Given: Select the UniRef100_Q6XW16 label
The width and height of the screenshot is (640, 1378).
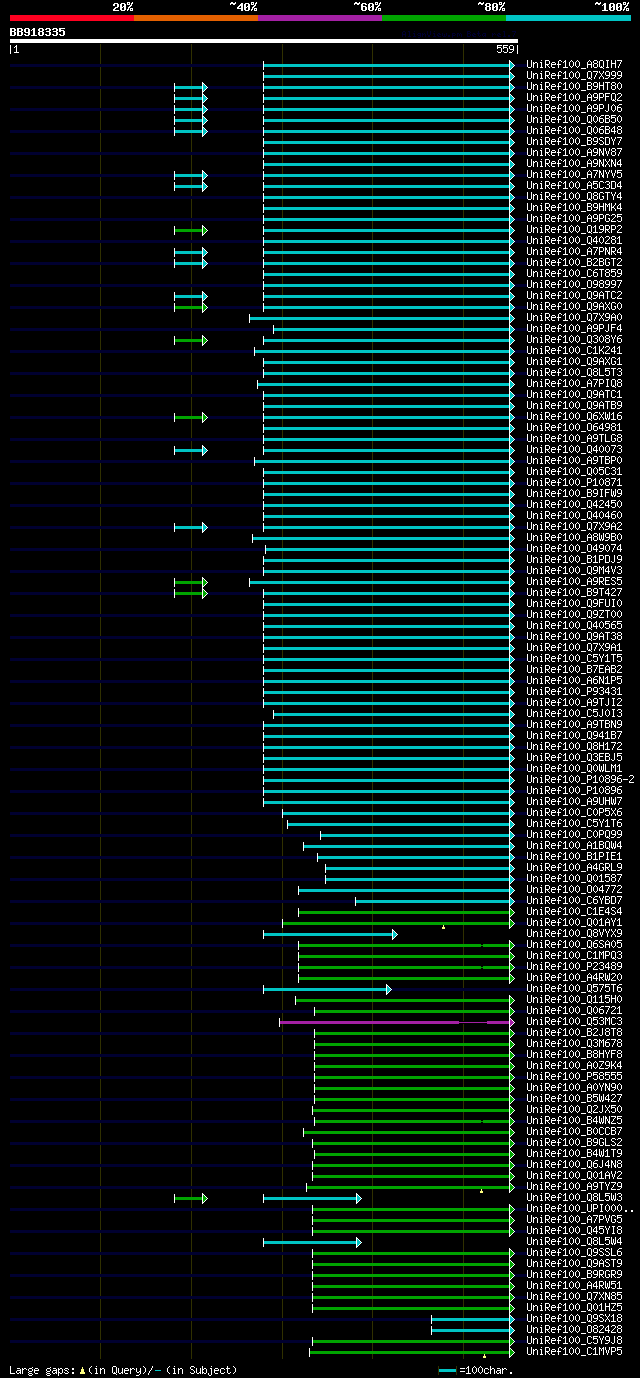Looking at the screenshot, I should tap(575, 416).
